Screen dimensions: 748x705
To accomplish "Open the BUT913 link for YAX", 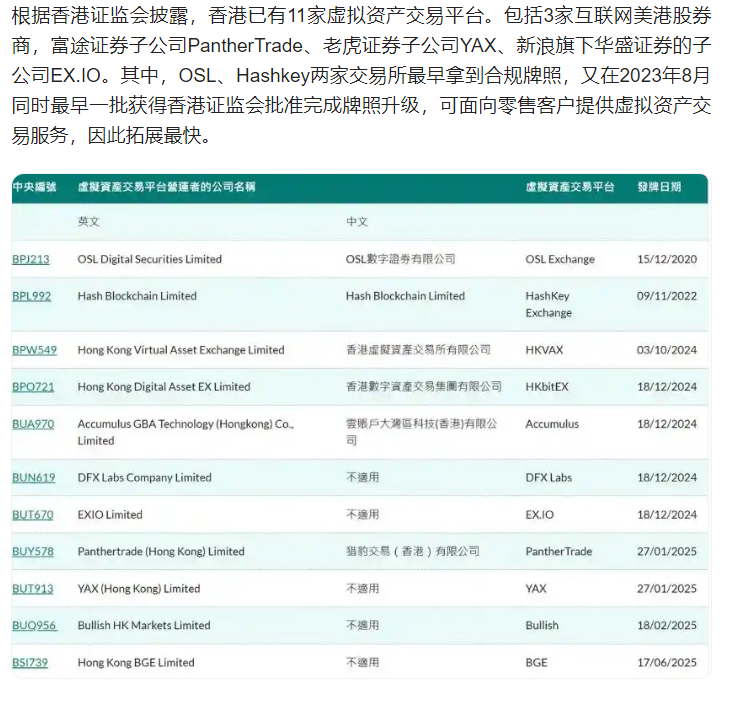I will click(32, 589).
